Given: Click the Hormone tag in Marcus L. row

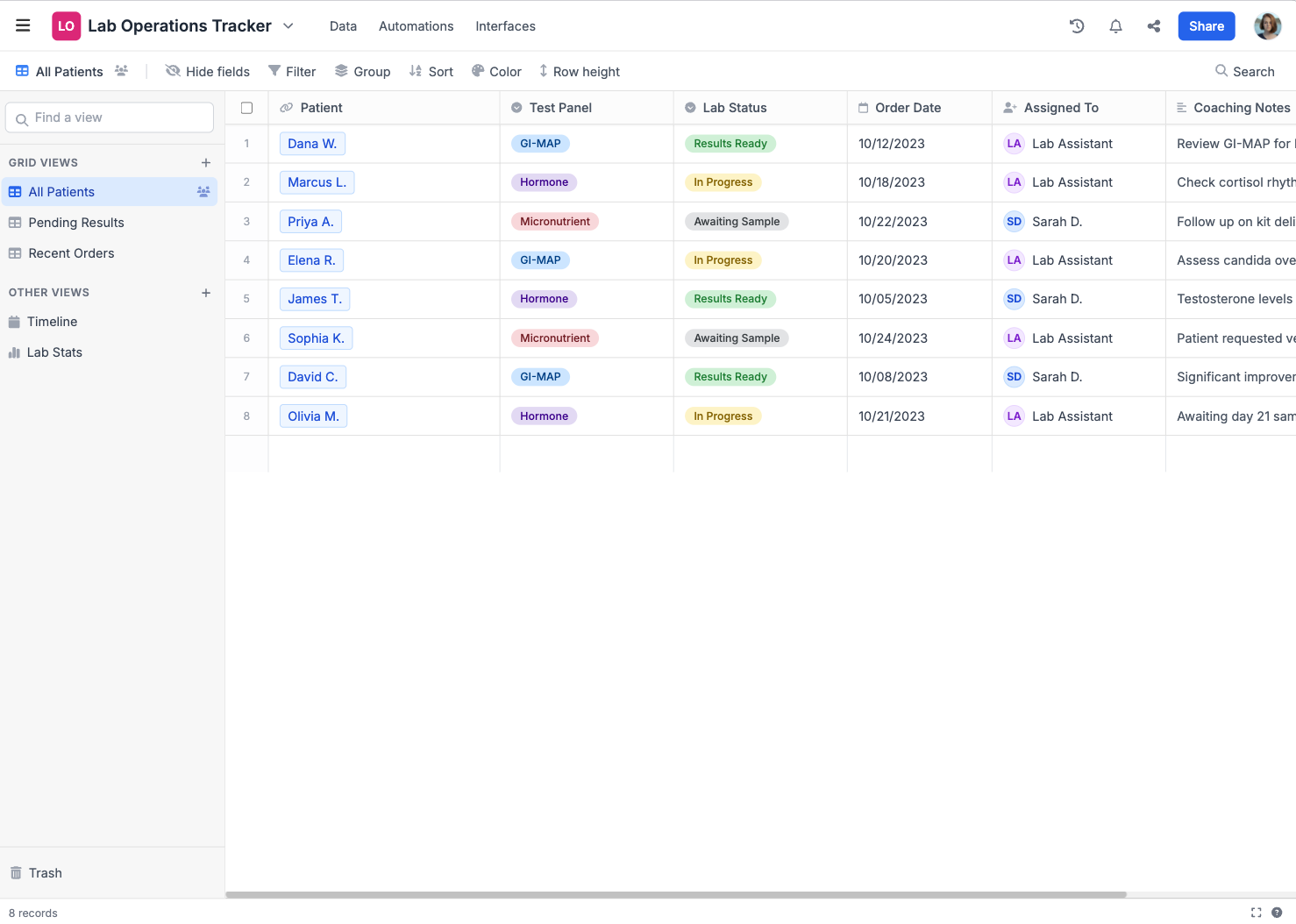Looking at the screenshot, I should click(544, 182).
